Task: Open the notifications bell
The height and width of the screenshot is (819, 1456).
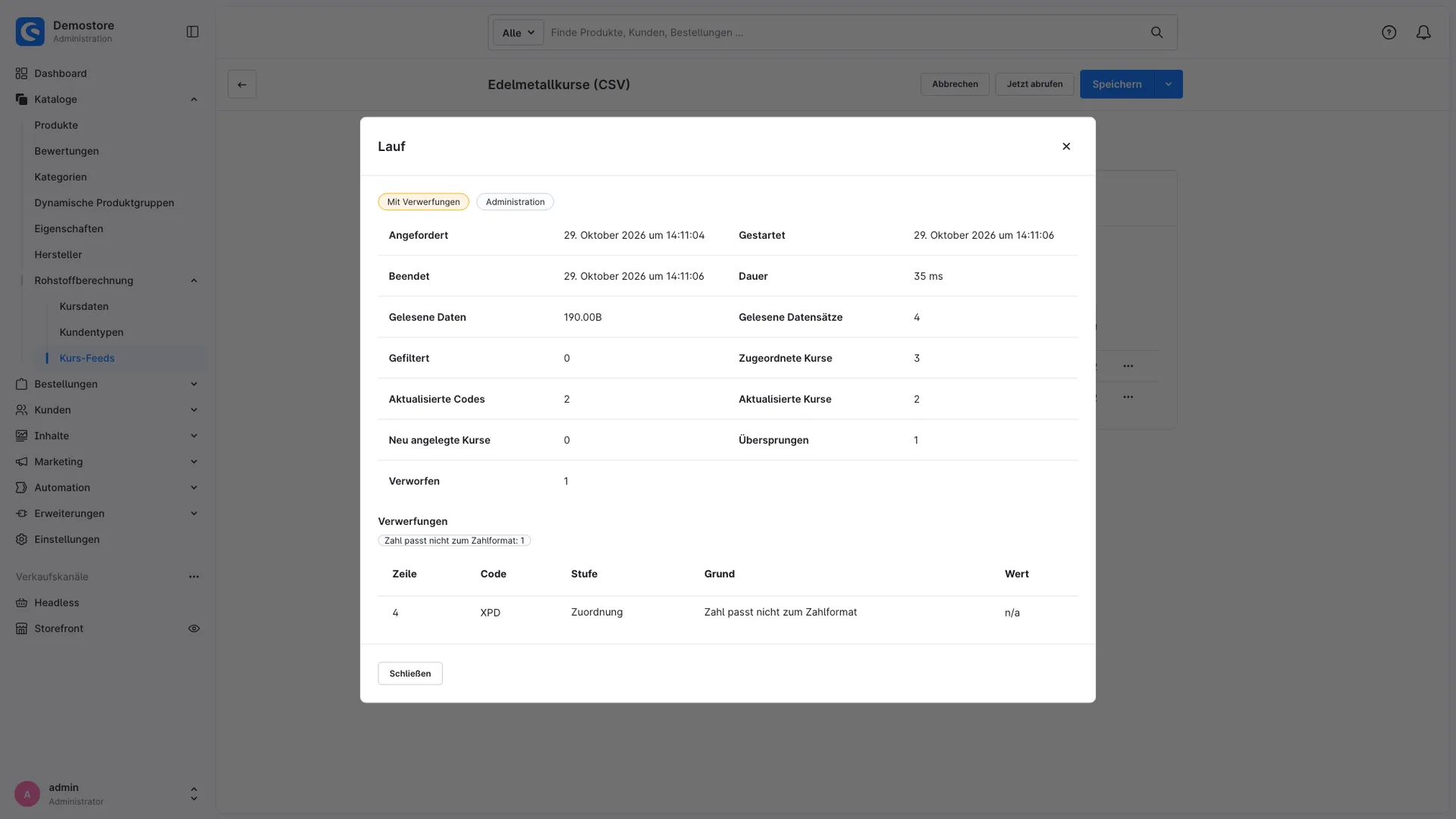Action: point(1423,33)
